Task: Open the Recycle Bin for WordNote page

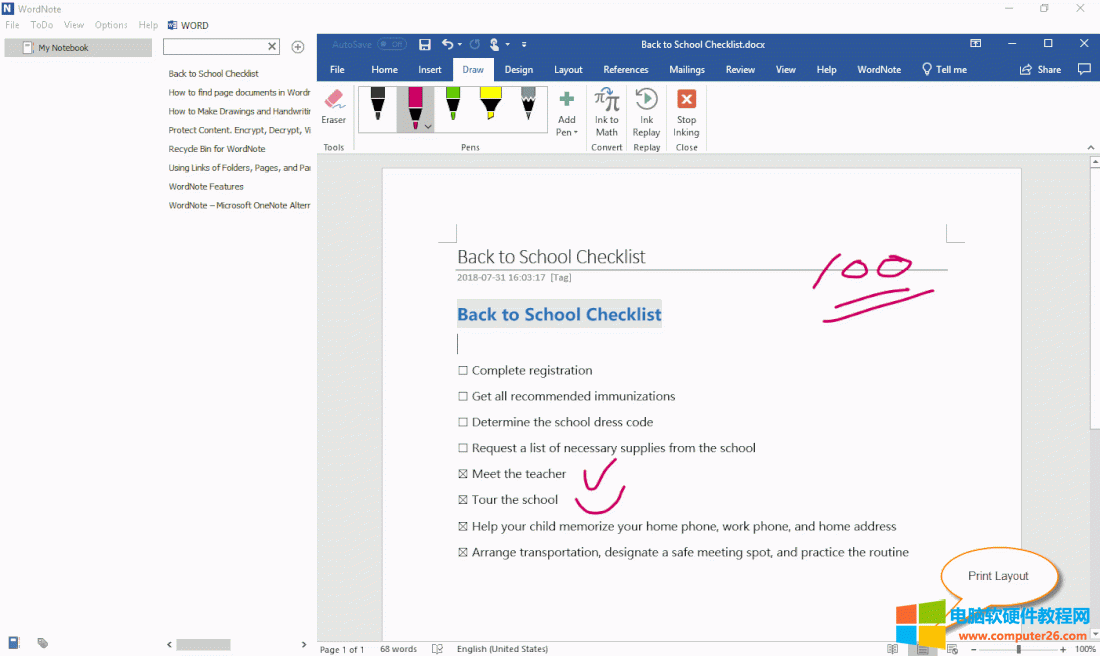Action: 217,149
